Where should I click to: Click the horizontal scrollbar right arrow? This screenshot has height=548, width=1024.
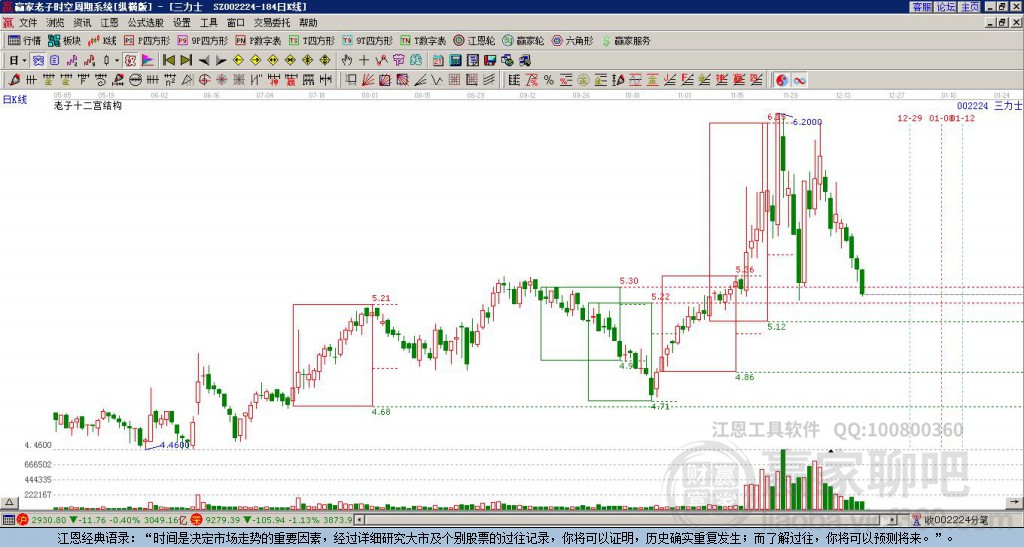[x=893, y=520]
